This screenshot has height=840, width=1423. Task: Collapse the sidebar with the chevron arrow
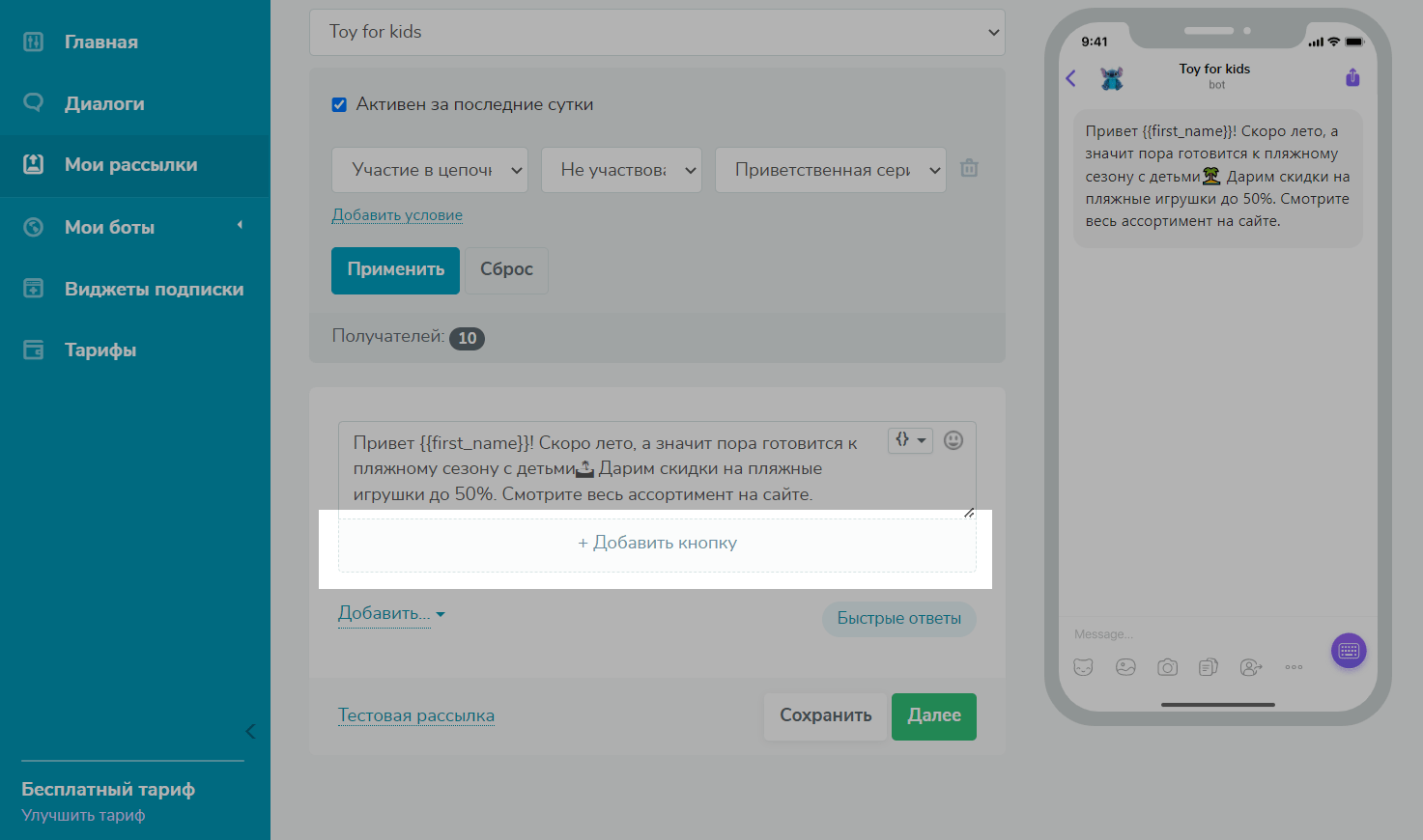250,731
